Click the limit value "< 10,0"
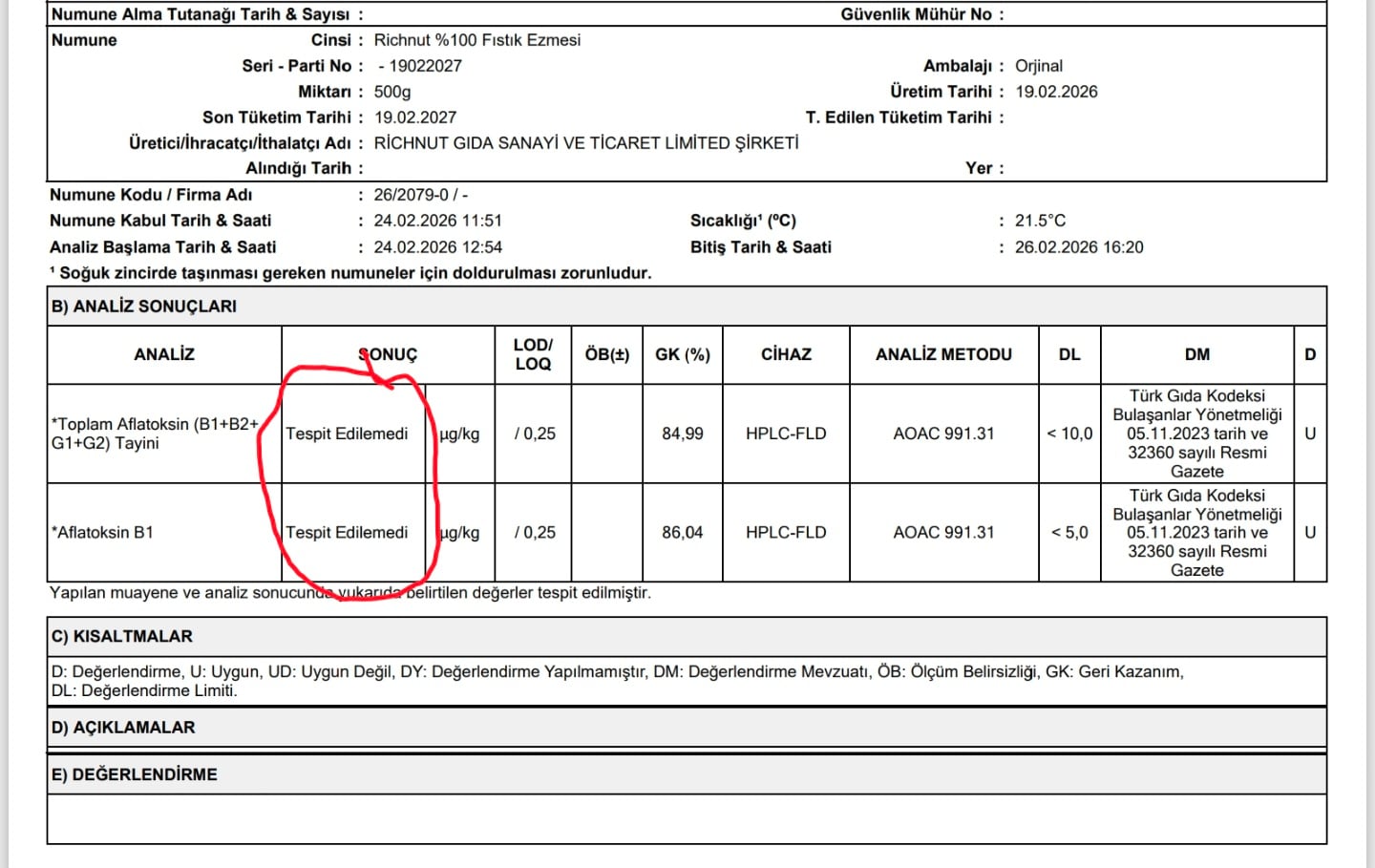Screen dimensions: 1375x868 pyautogui.click(x=1069, y=434)
